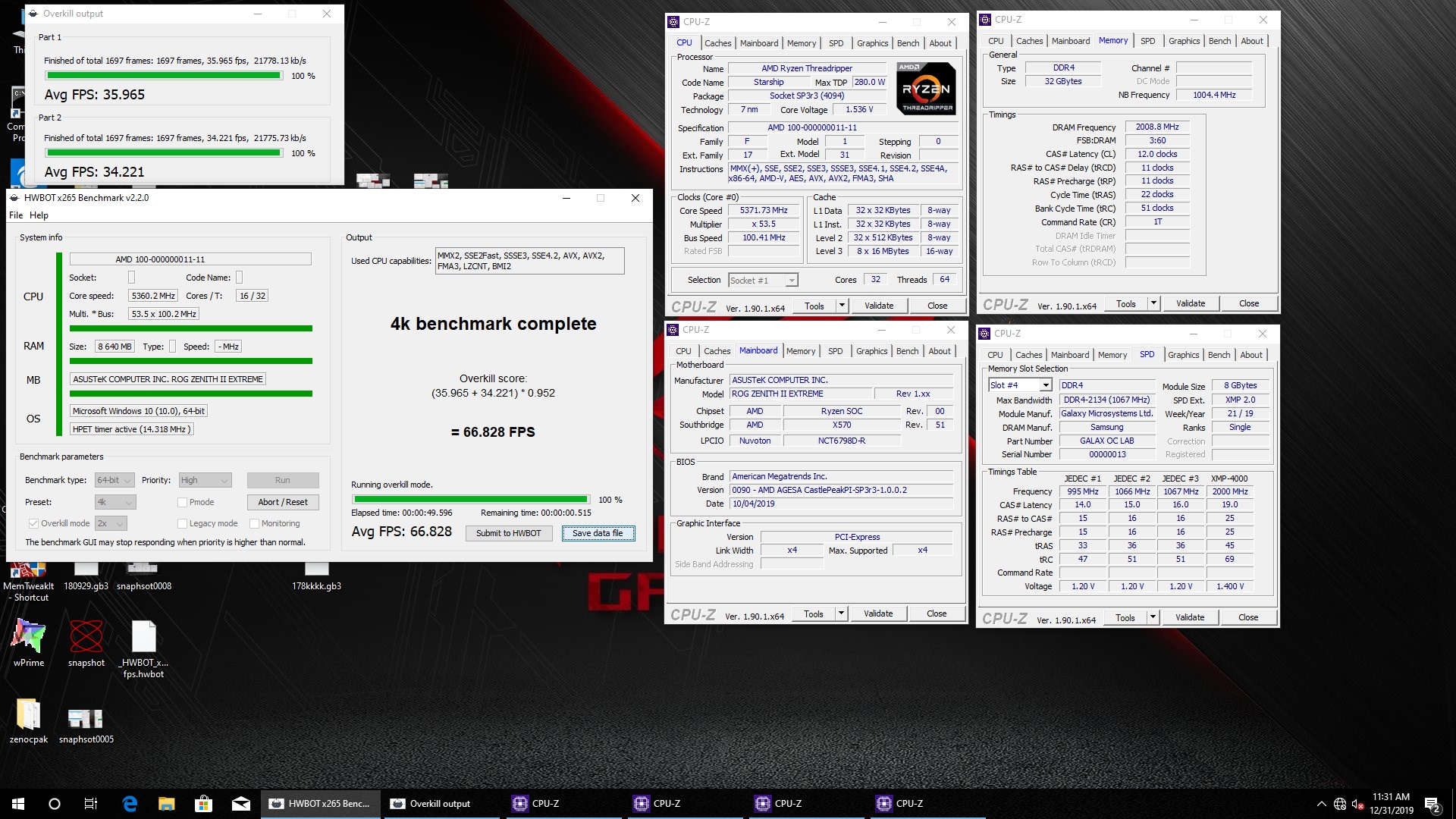Click Overkill output Part 1 progress bar
1456x819 pixels.
[163, 76]
